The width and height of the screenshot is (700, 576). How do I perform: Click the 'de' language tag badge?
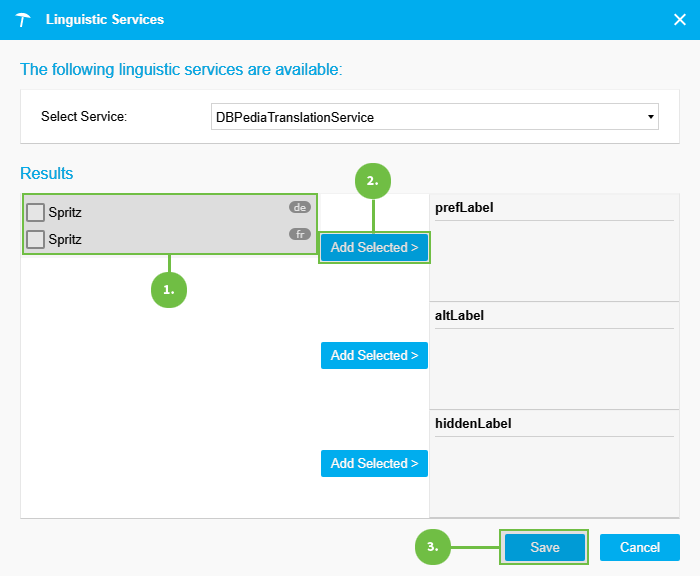tap(299, 207)
